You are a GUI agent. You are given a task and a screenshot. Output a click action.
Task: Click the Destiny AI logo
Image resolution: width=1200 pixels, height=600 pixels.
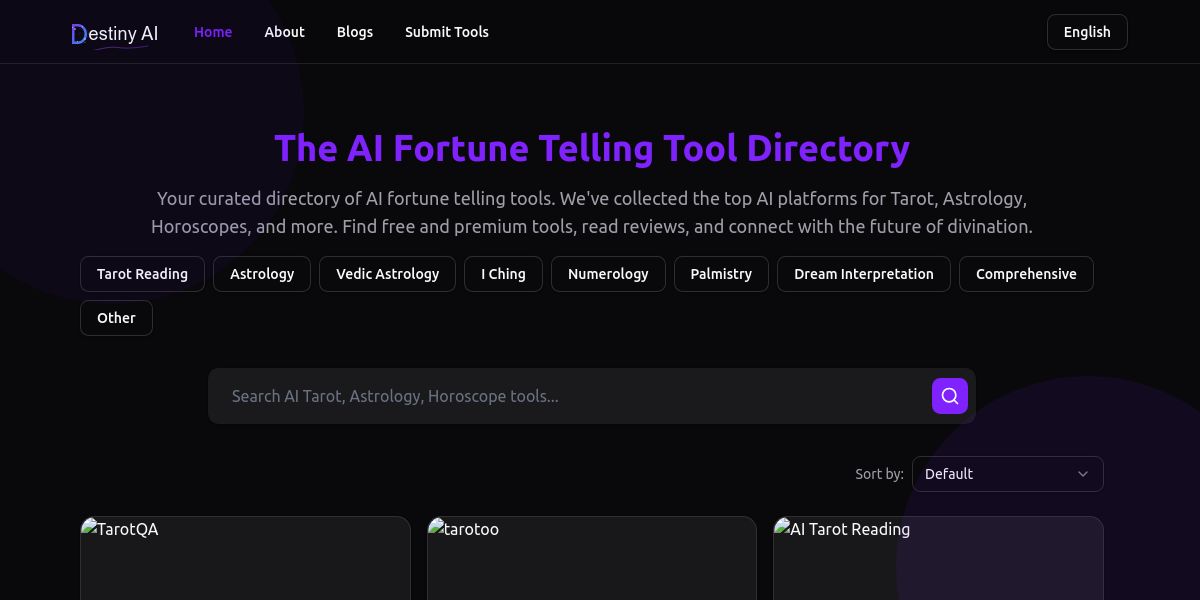click(x=115, y=33)
